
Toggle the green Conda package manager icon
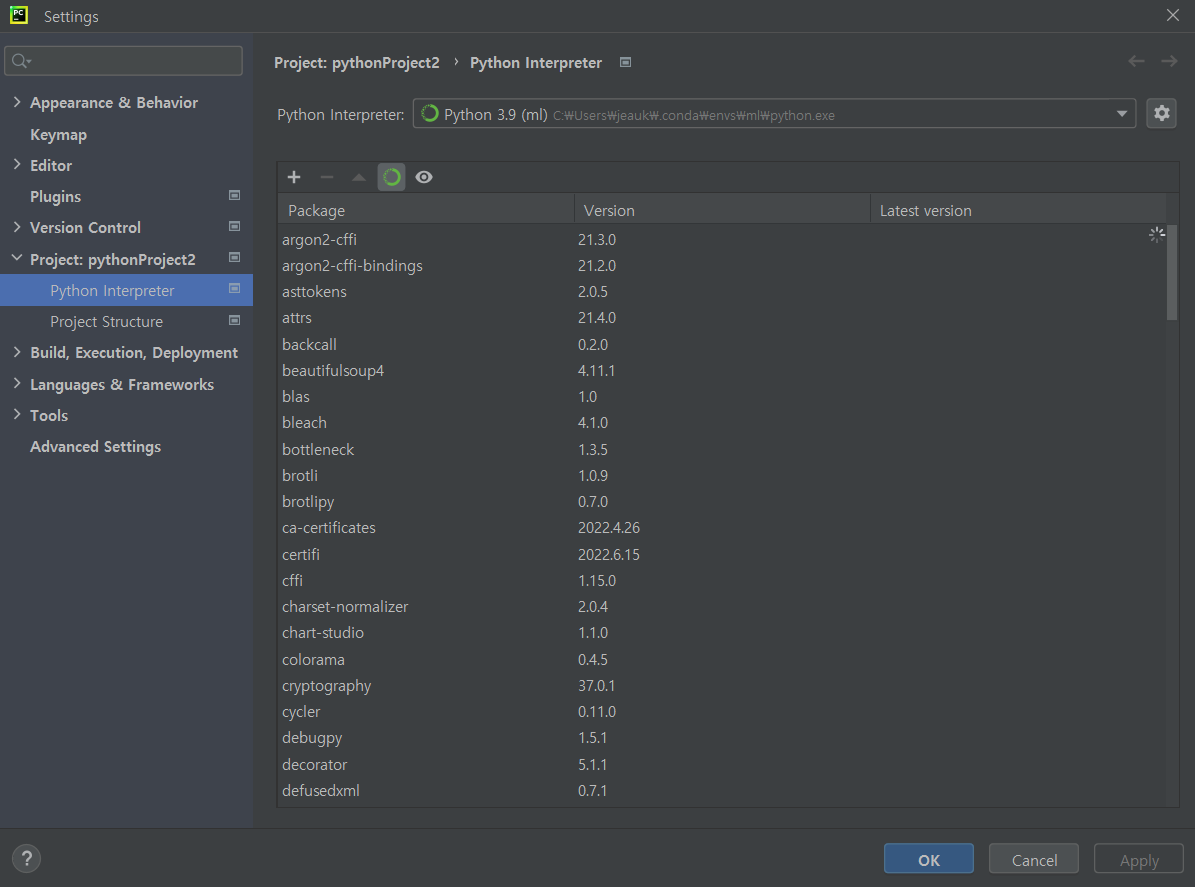click(x=392, y=178)
